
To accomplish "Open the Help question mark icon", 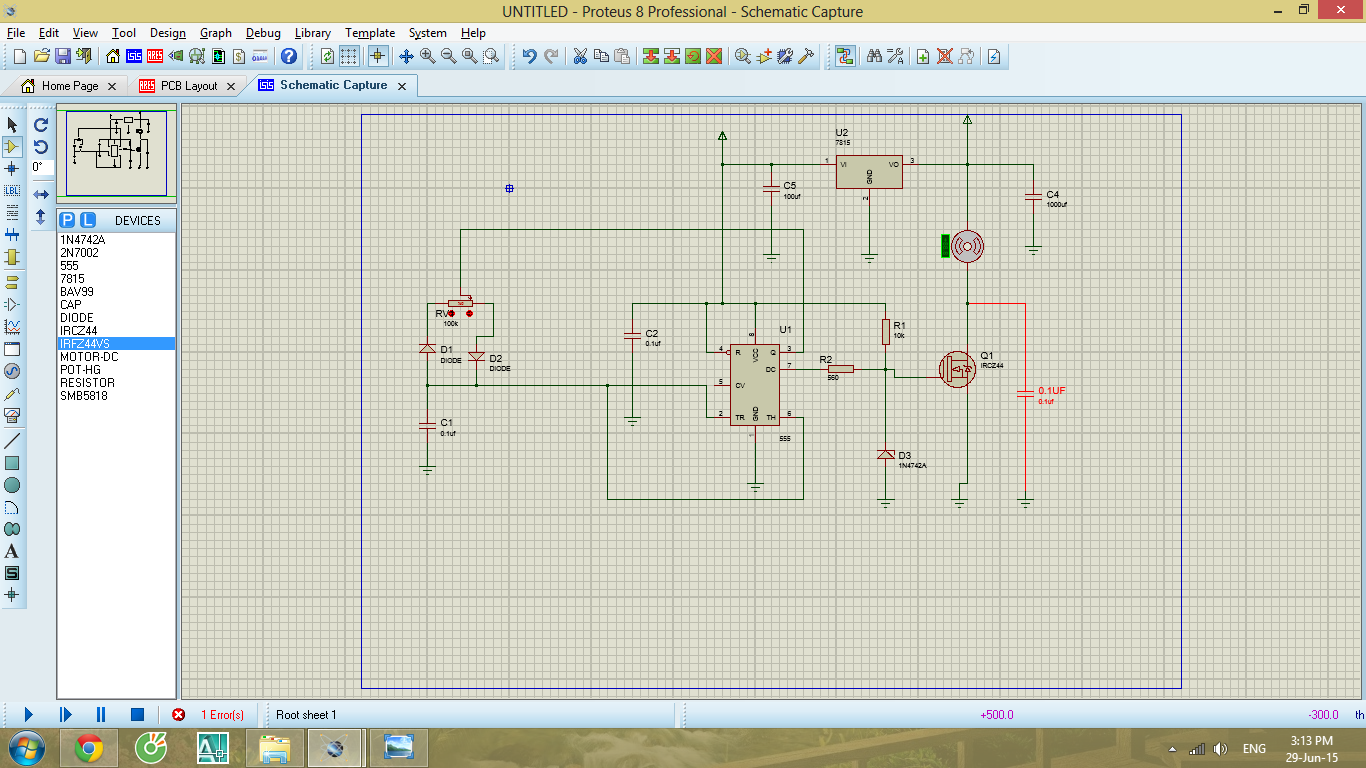I will pos(289,56).
